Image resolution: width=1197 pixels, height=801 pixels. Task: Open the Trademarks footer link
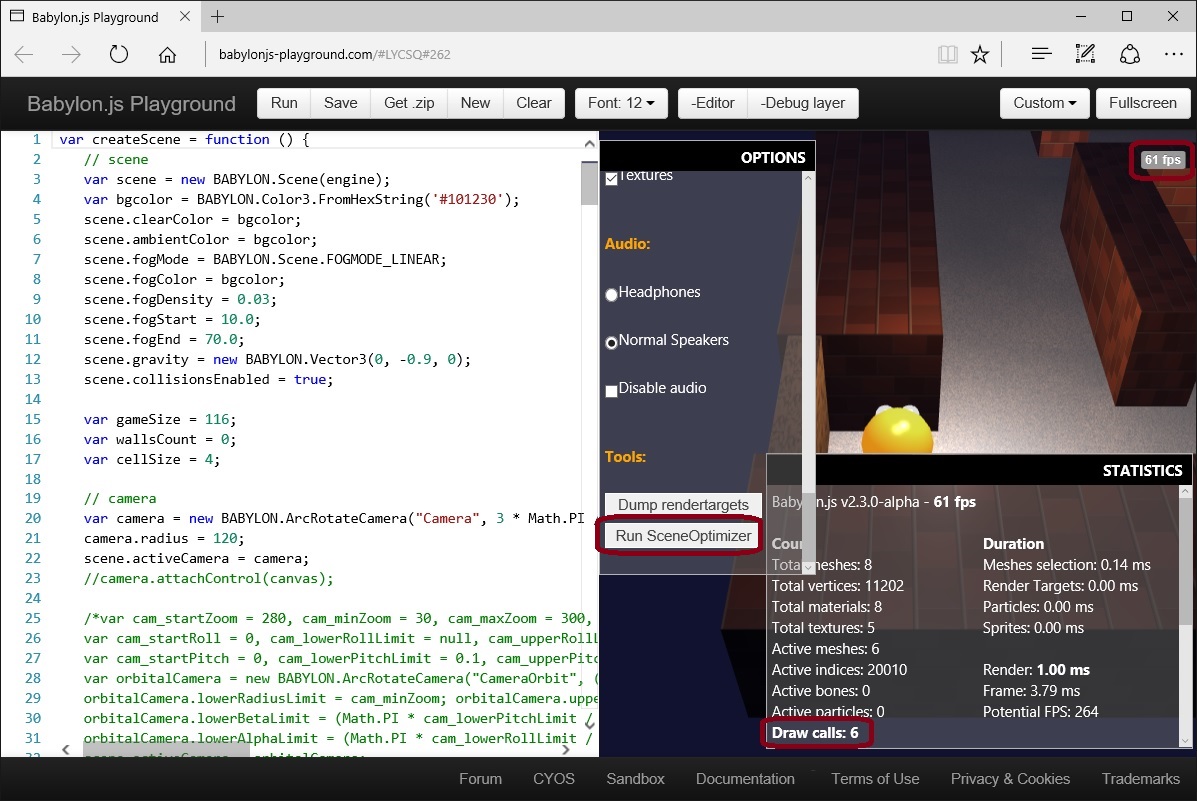click(1141, 779)
